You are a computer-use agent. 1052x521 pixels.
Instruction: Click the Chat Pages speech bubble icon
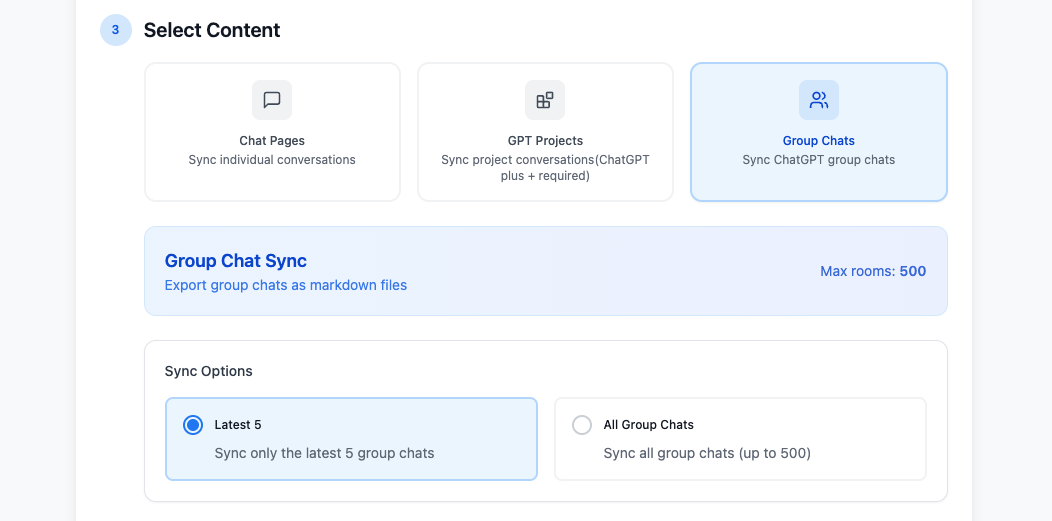pyautogui.click(x=272, y=100)
